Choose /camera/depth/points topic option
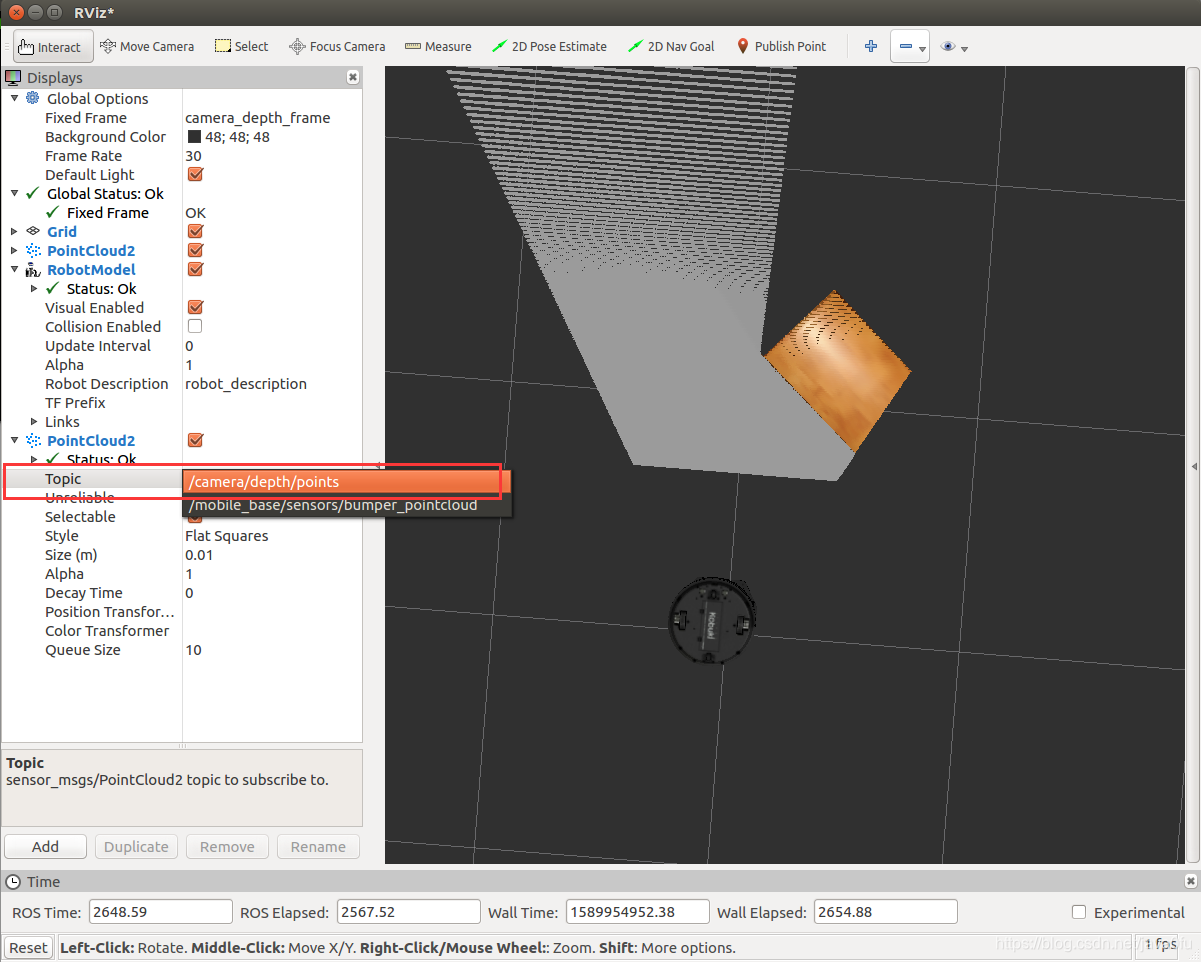The height and width of the screenshot is (962, 1201). point(347,482)
